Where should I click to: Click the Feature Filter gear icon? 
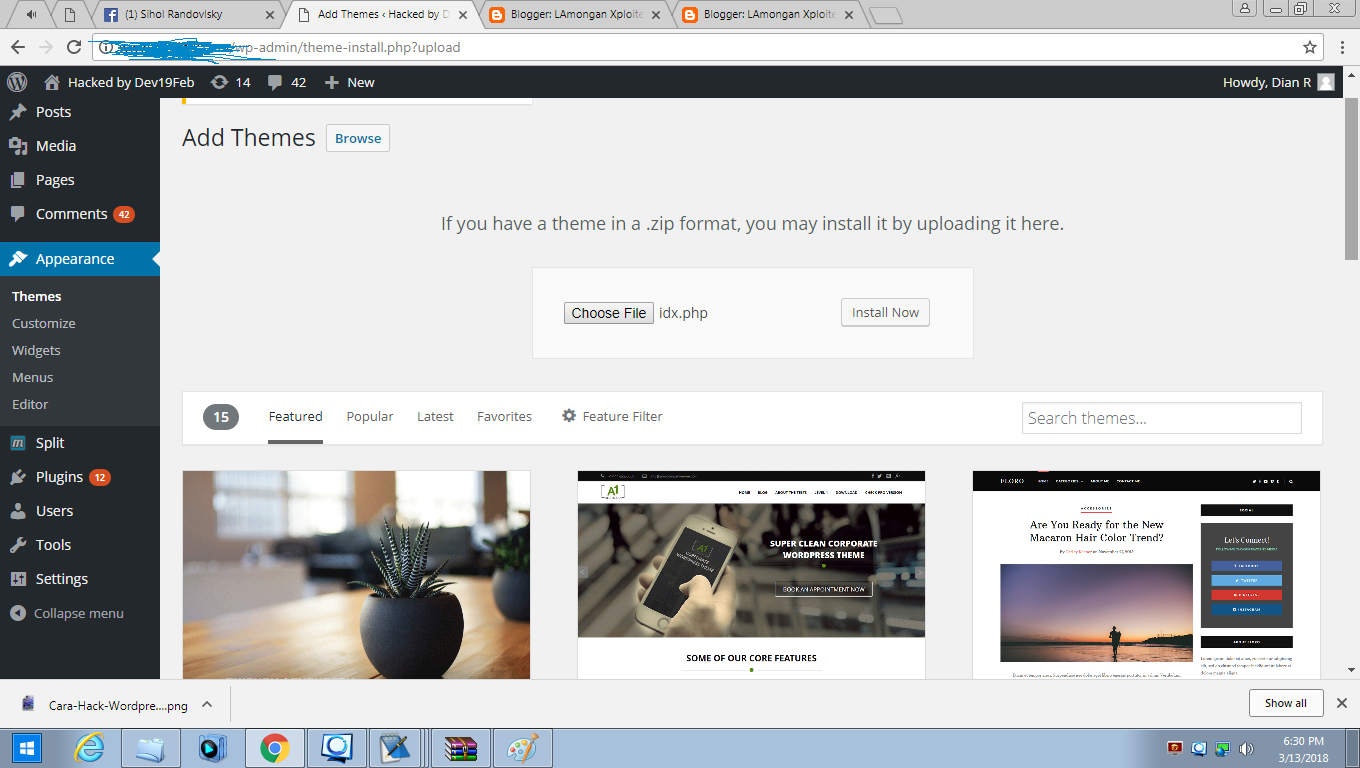pos(569,416)
